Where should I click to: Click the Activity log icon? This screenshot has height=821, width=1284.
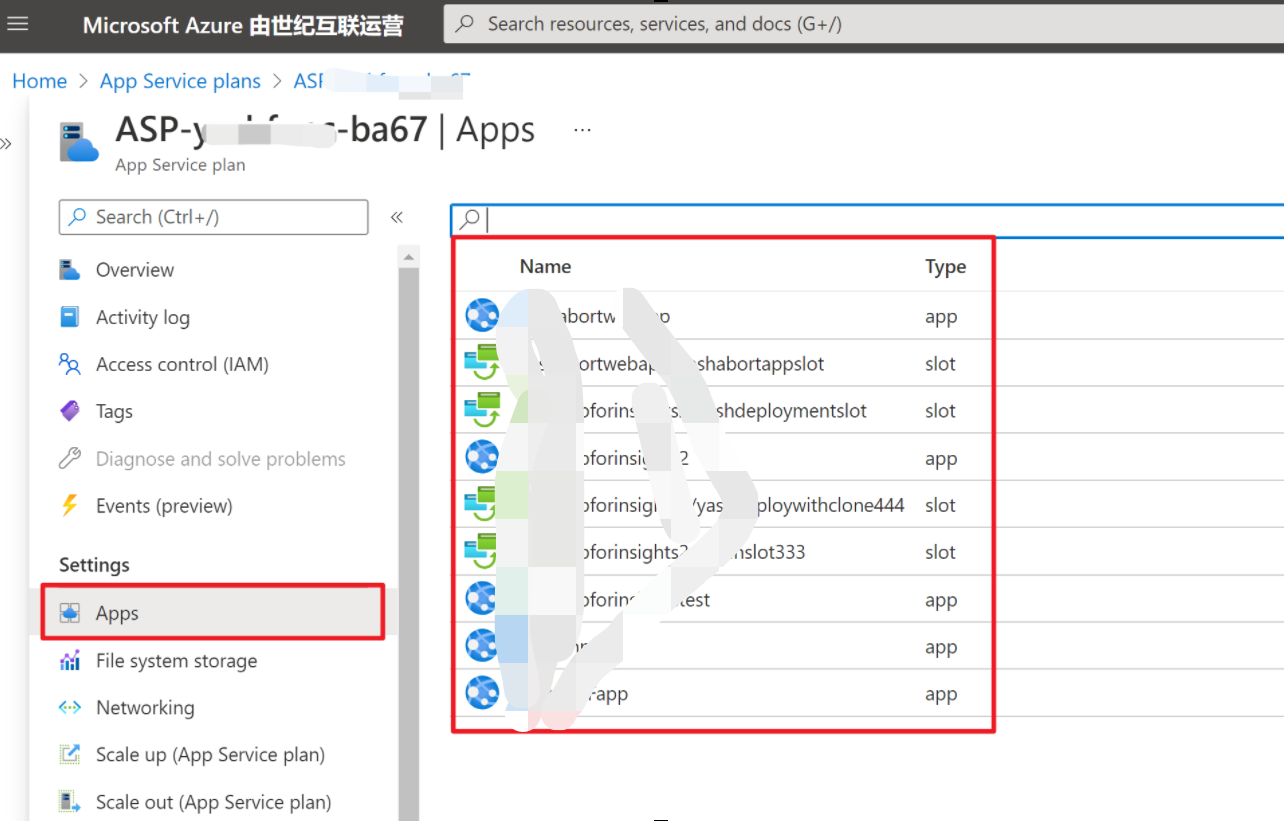[69, 317]
